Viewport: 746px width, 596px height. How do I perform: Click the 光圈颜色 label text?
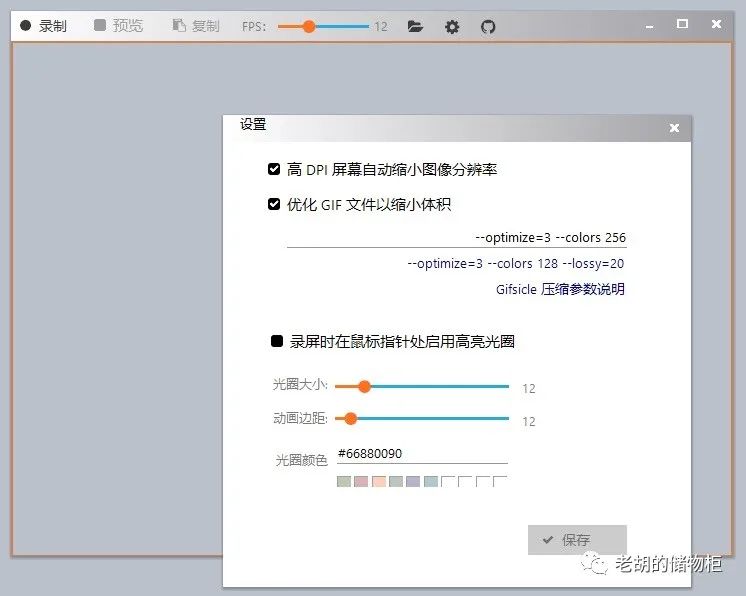pyautogui.click(x=301, y=460)
